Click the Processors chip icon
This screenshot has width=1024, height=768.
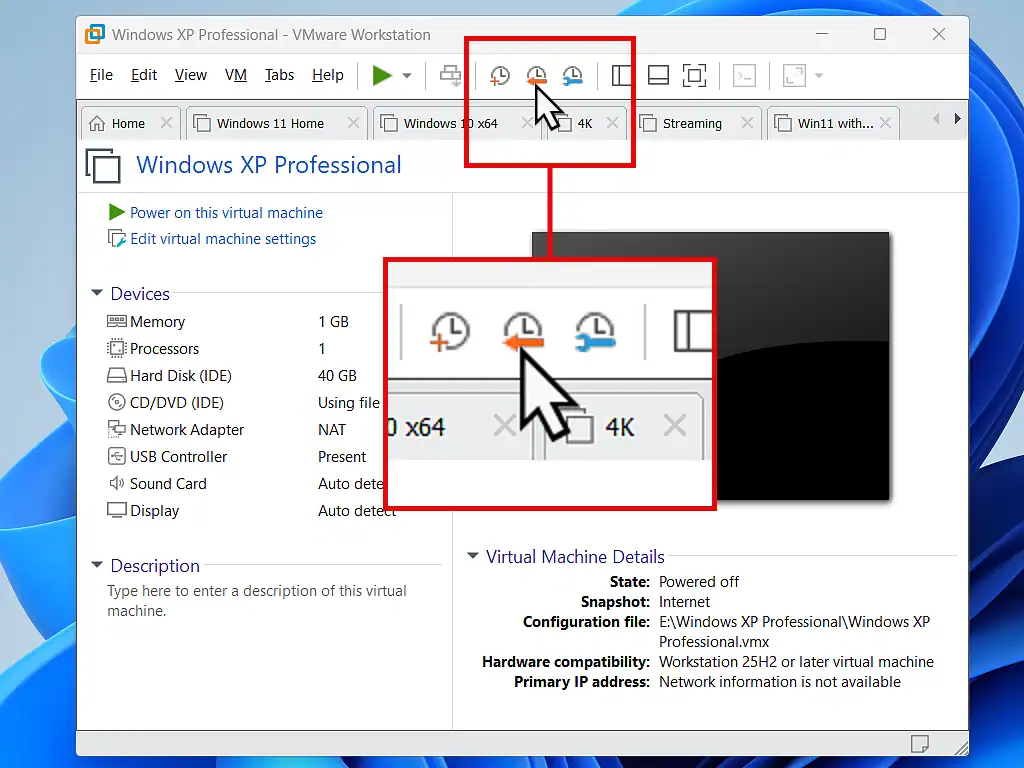pyautogui.click(x=116, y=348)
